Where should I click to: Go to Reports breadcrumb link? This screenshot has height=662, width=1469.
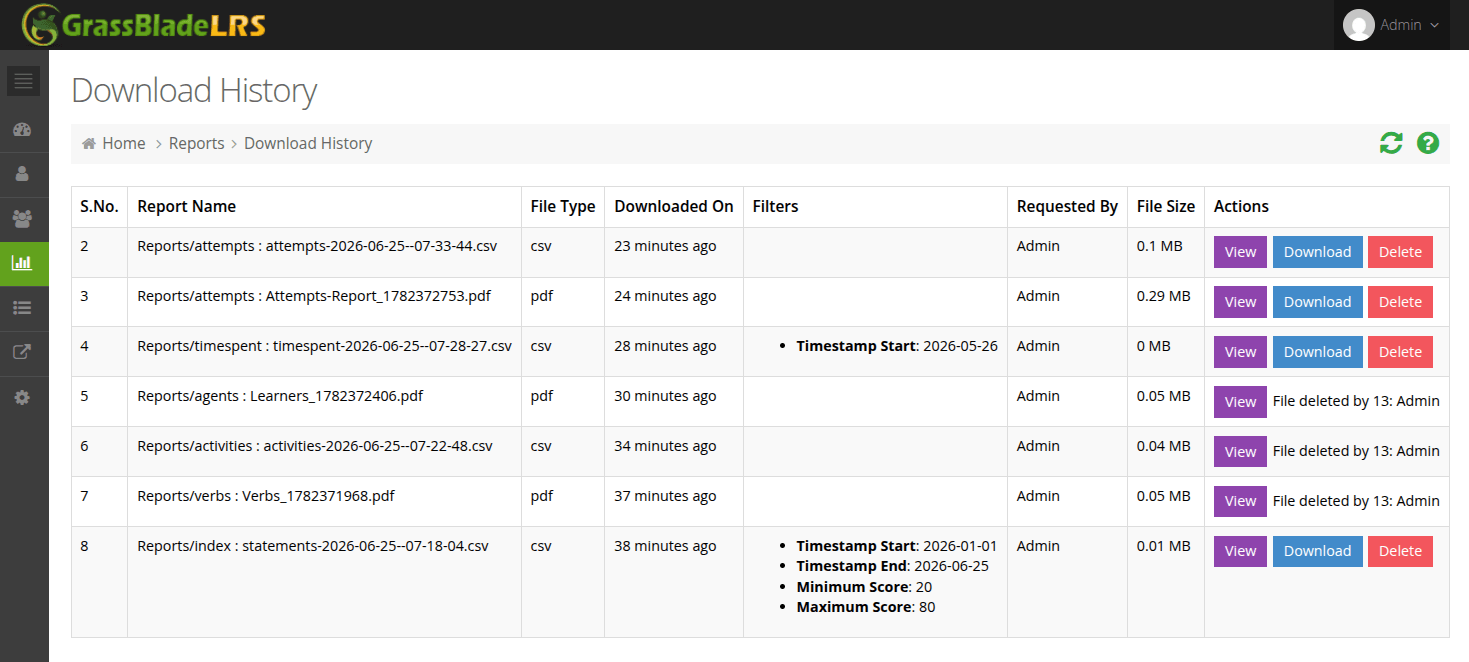197,143
